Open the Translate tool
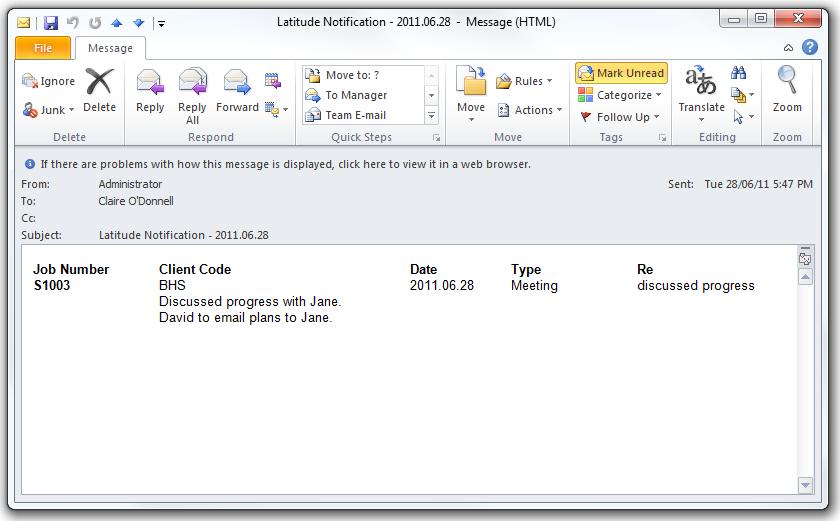Image resolution: width=840 pixels, height=521 pixels. pos(701,91)
